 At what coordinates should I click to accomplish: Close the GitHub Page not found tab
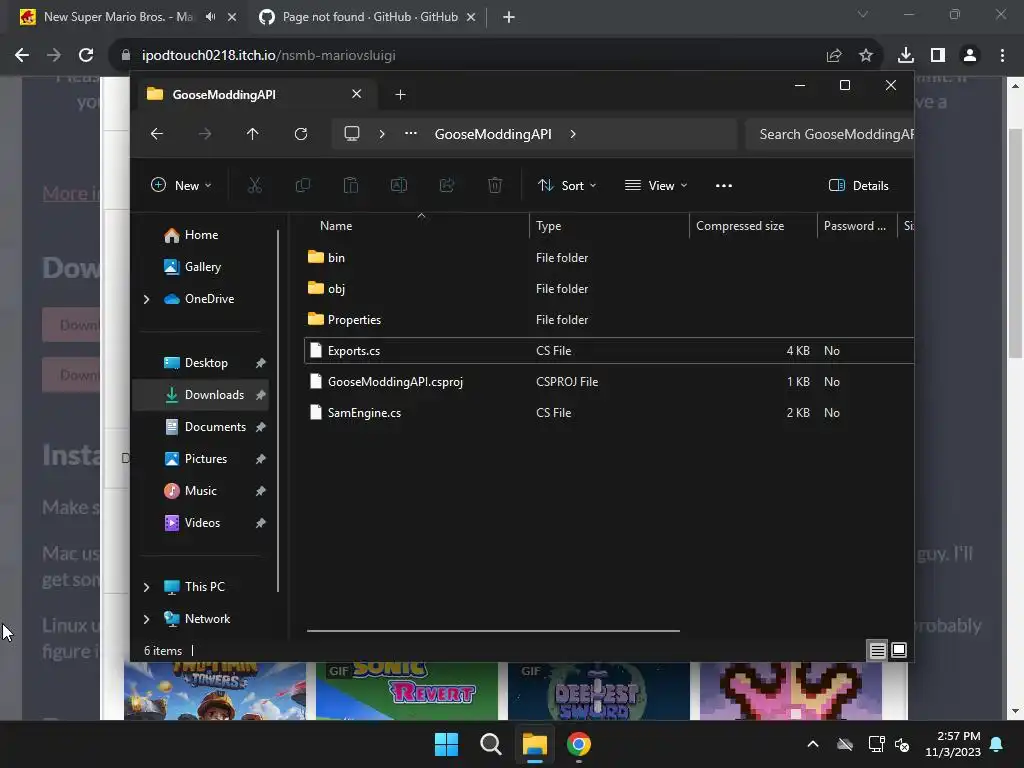471,17
